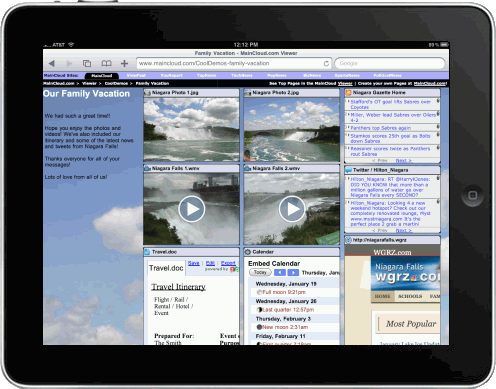Open the bookmarks book icon
Screen dimensions: 496x389
coord(106,63)
